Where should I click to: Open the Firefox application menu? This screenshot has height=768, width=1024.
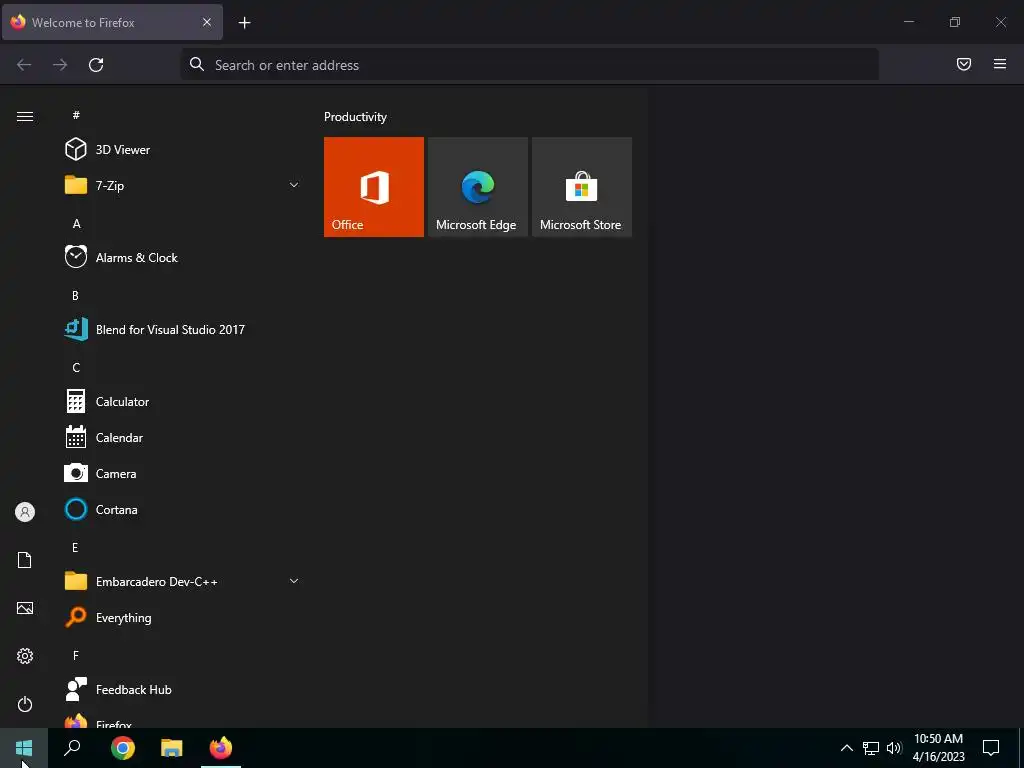point(1000,64)
